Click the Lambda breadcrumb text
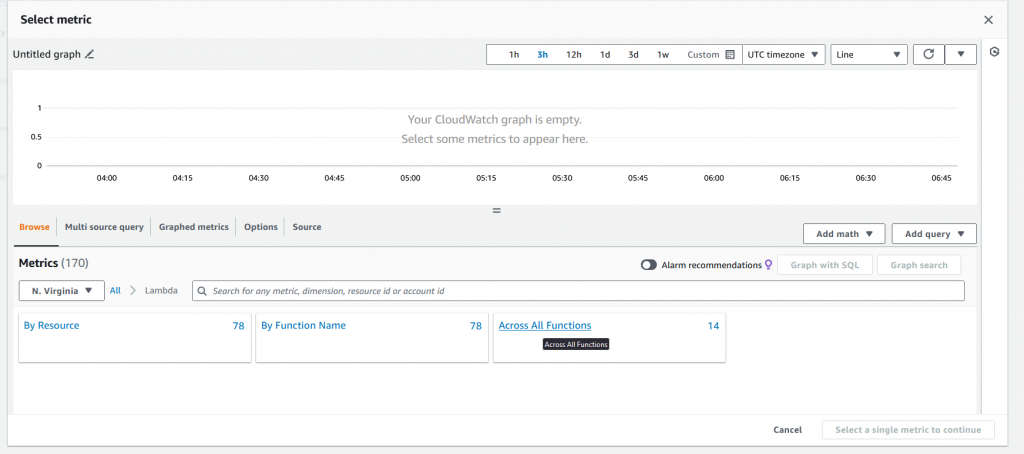Image resolution: width=1024 pixels, height=454 pixels. tap(161, 291)
